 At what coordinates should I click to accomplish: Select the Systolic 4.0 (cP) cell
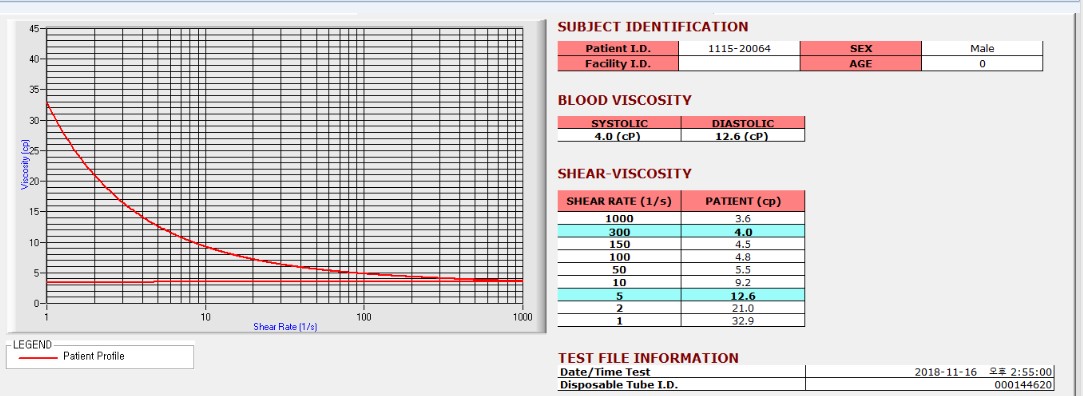(620, 136)
